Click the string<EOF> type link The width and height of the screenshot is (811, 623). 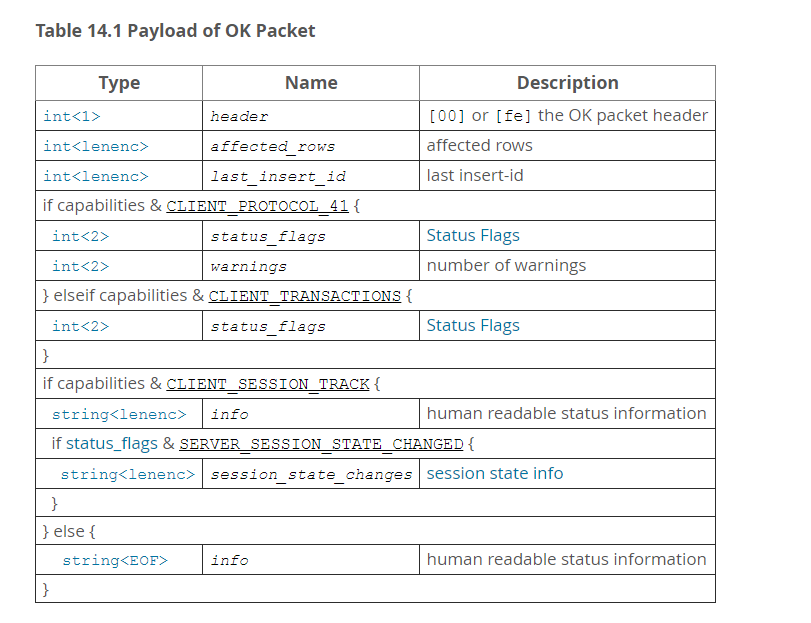click(115, 560)
